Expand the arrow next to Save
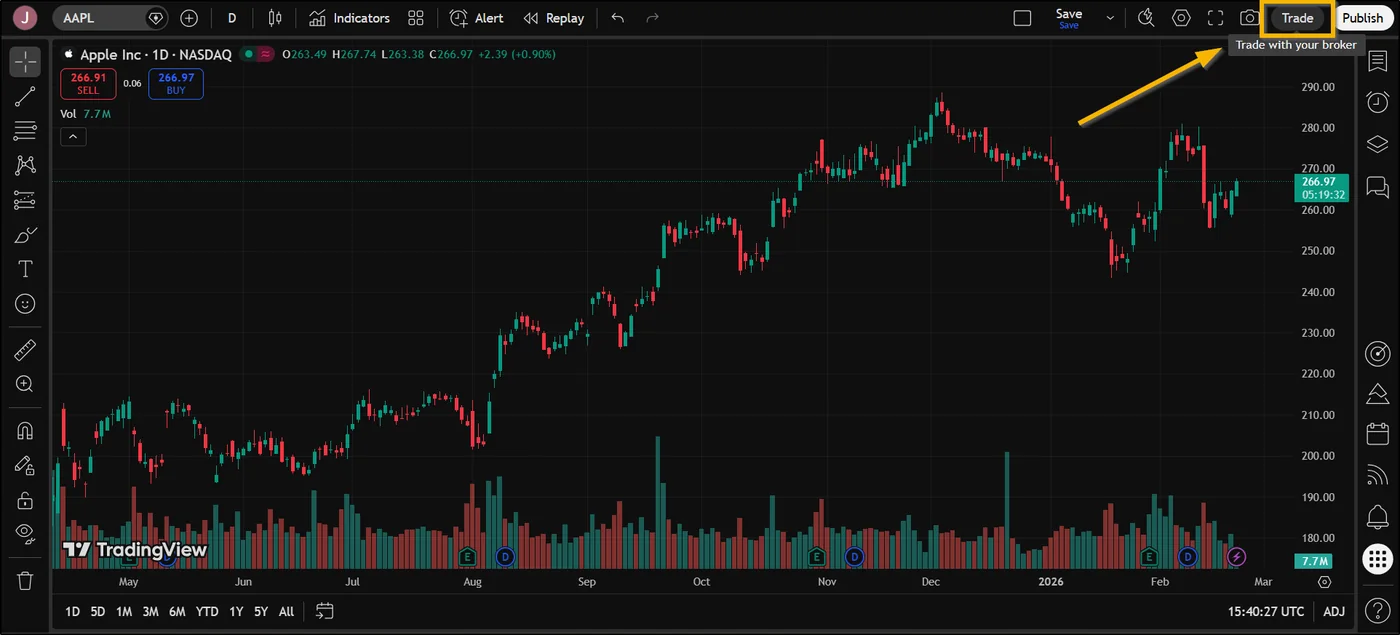This screenshot has height=635, width=1400. (x=1110, y=18)
